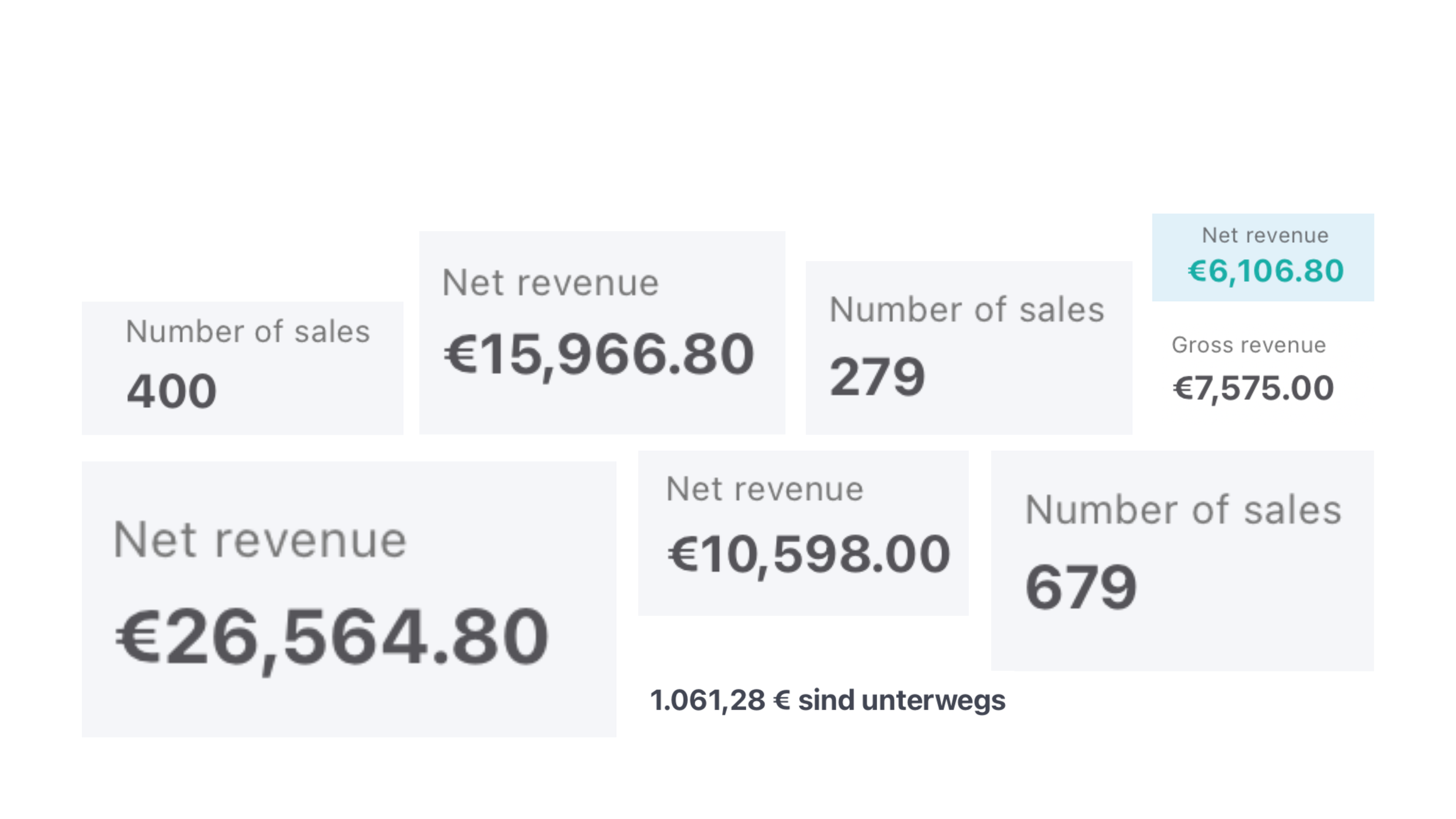Select the Net revenue label above €10,598.00
This screenshot has height=819, width=1456.
[765, 489]
